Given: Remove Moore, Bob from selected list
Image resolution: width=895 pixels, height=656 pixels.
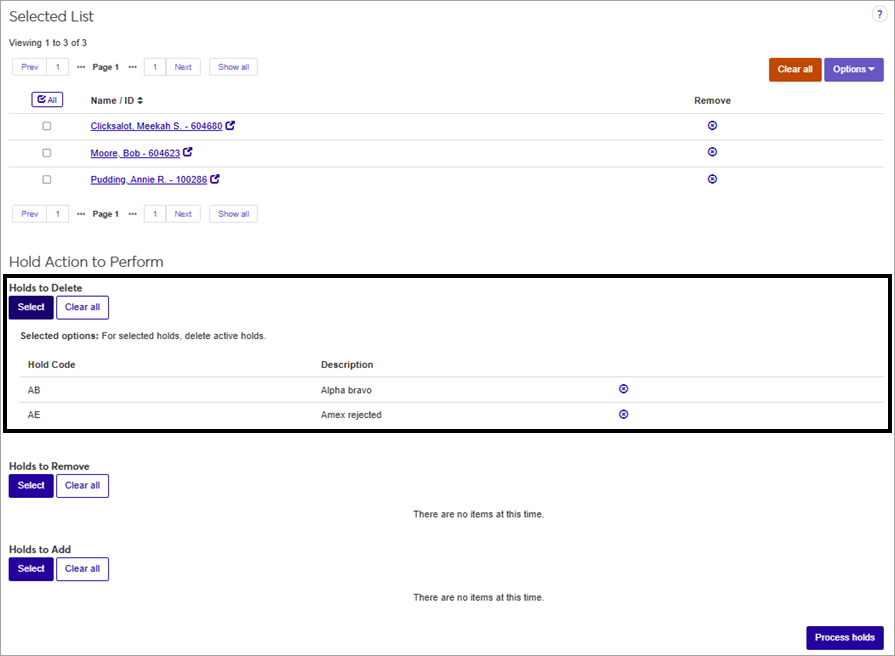Looking at the screenshot, I should 712,152.
